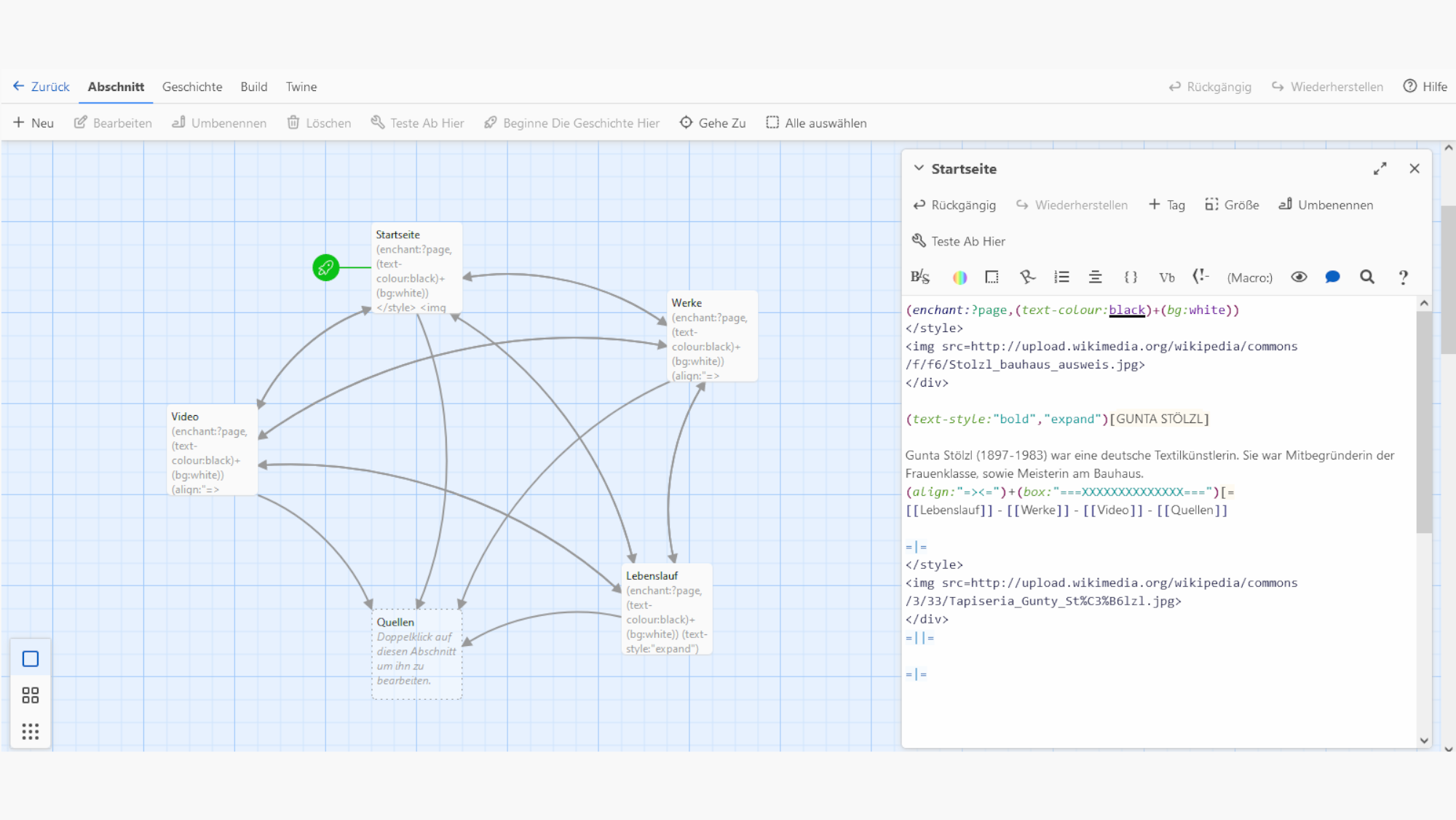Open the rainbow text colour picker

coord(960,277)
